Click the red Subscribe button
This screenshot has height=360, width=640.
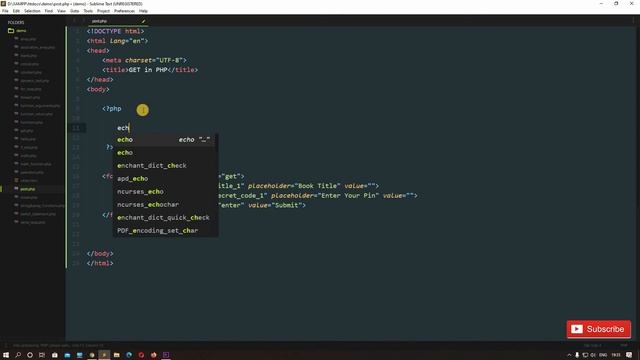coord(598,329)
